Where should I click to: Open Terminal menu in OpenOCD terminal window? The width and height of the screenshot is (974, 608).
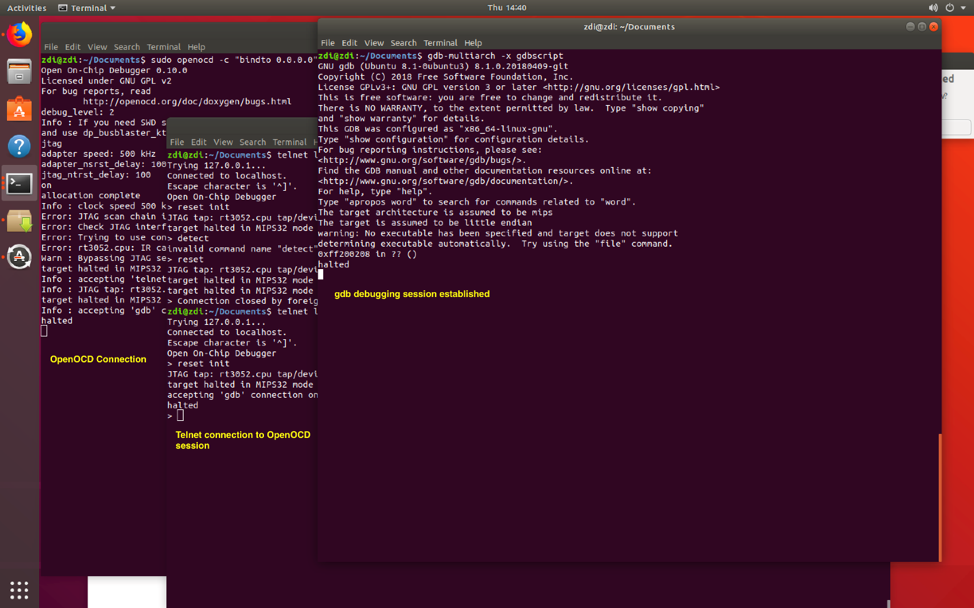163,47
